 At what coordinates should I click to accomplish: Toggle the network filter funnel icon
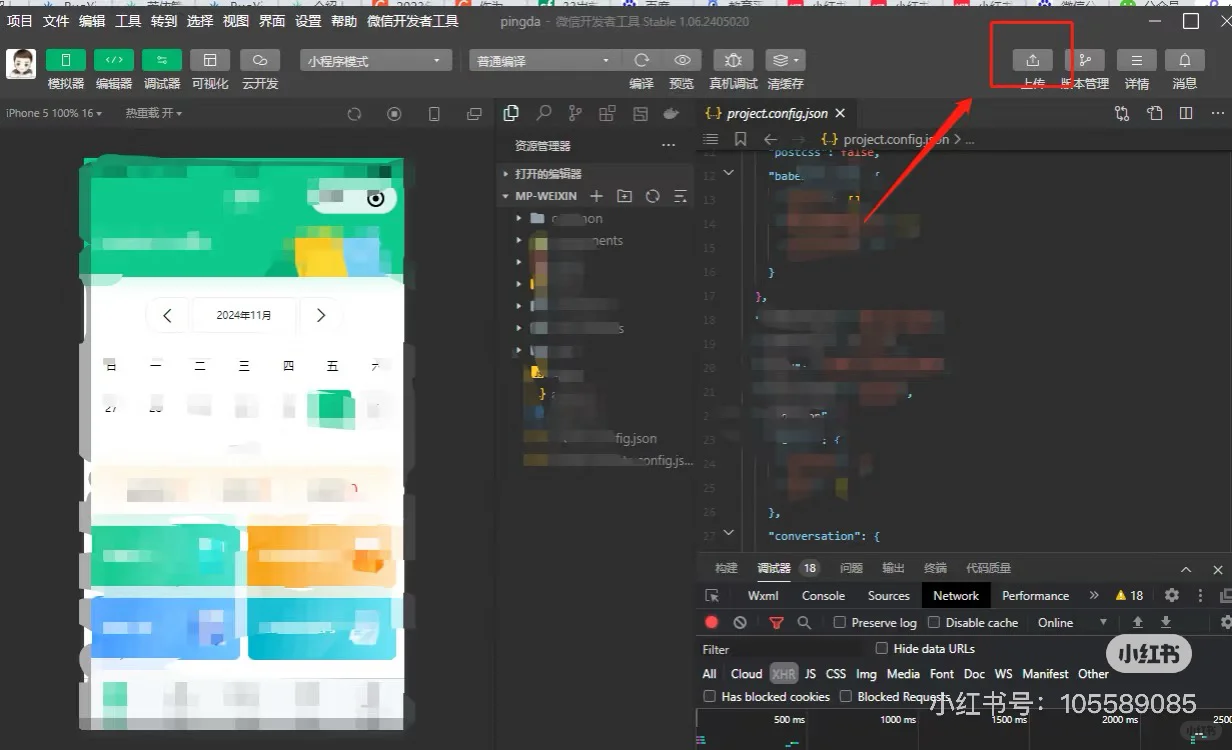pyautogui.click(x=776, y=622)
